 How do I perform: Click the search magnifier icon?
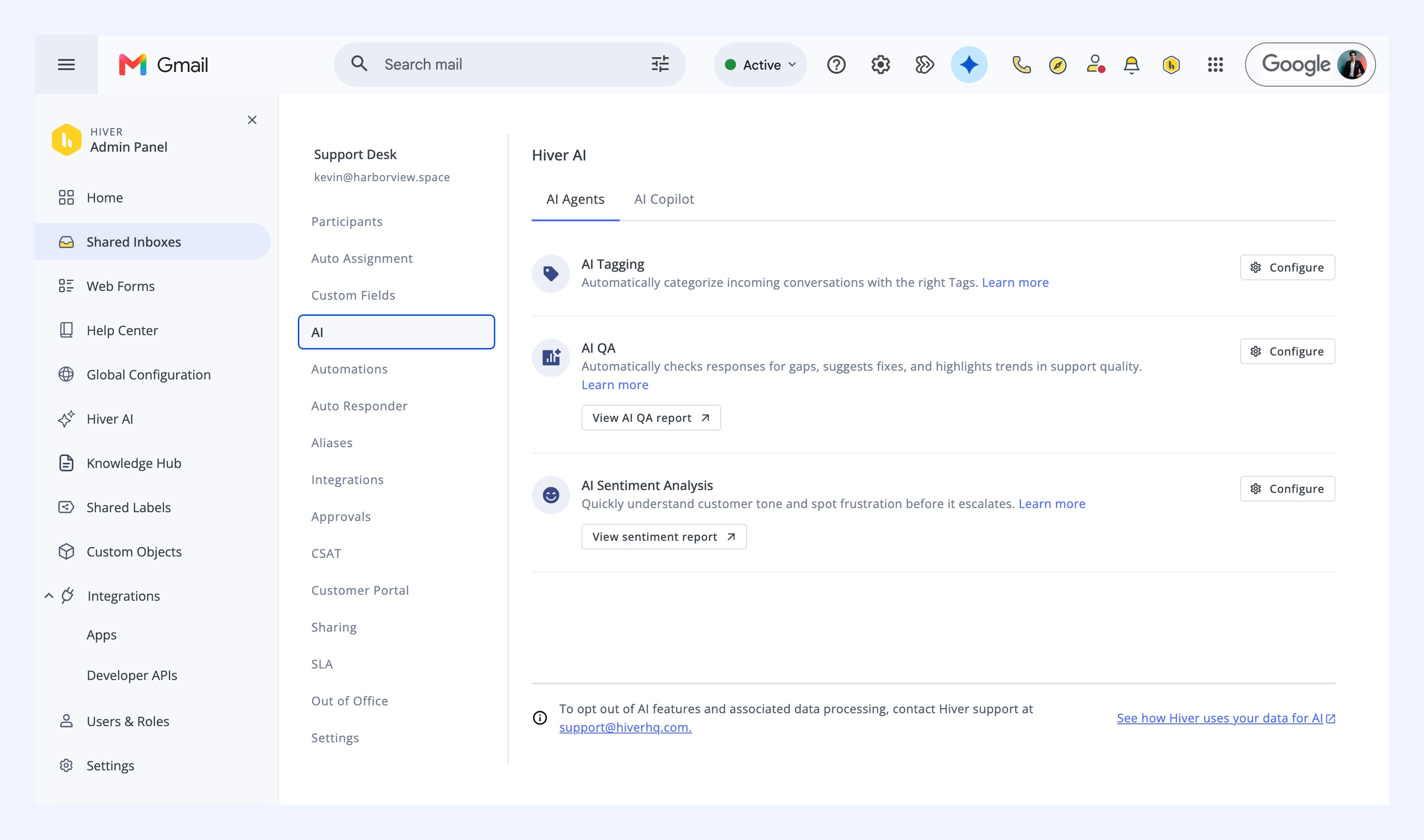[x=359, y=64]
